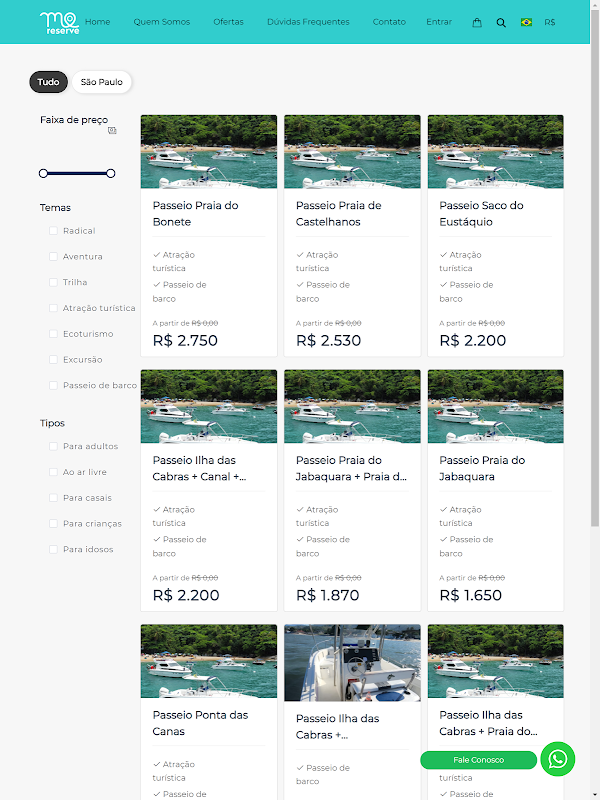
Task: Click the R$ 2.530 price
Action: pos(329,340)
